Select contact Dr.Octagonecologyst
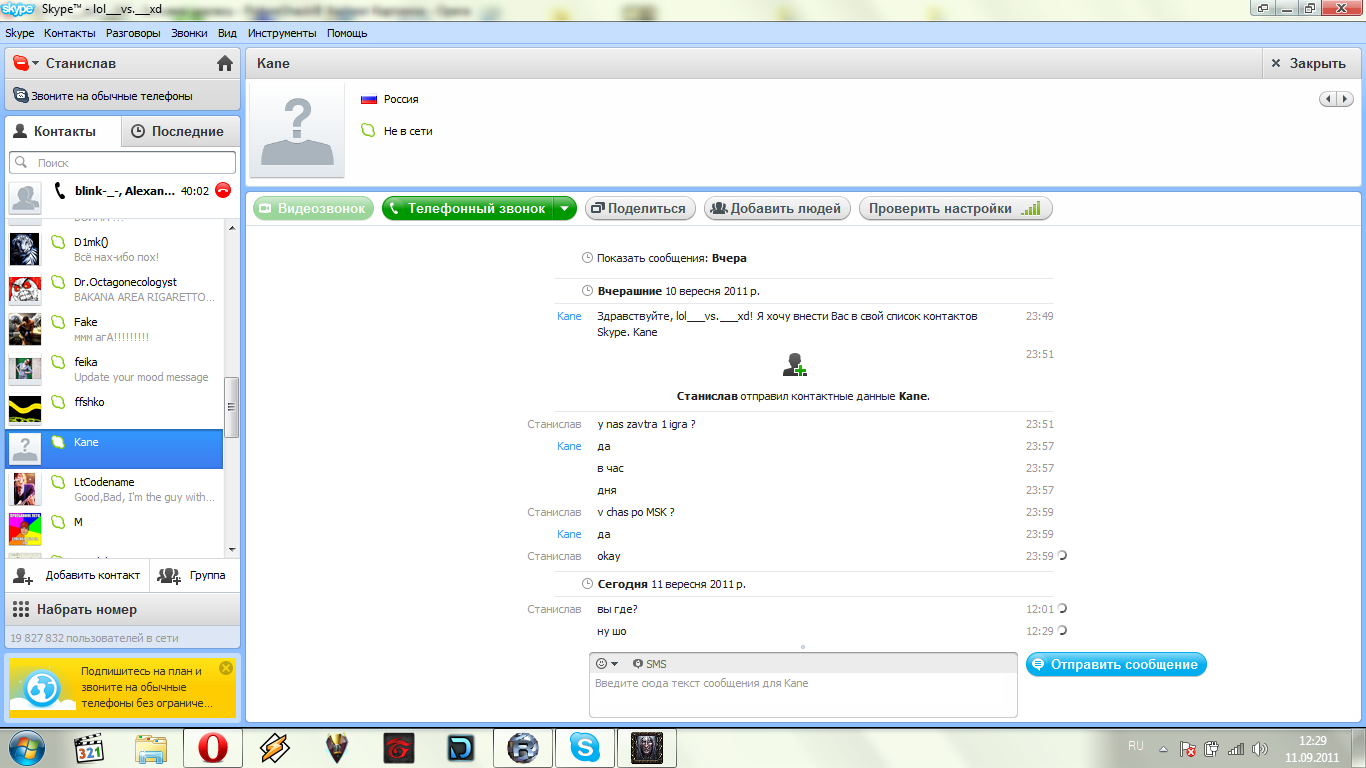This screenshot has width=1366, height=768. [115, 289]
